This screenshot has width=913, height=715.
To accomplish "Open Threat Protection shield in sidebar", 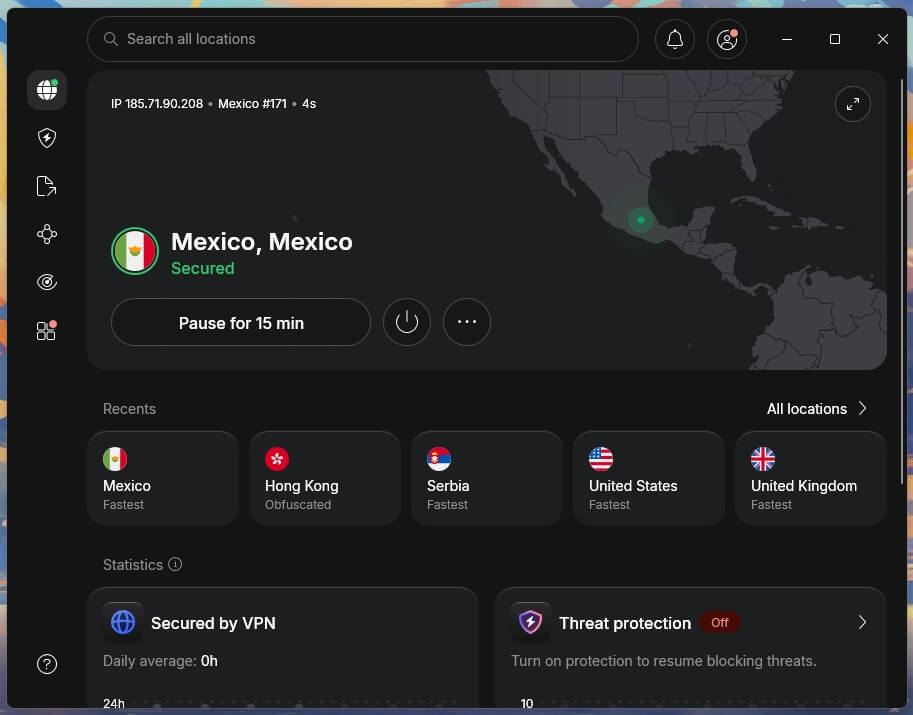I will pos(47,138).
